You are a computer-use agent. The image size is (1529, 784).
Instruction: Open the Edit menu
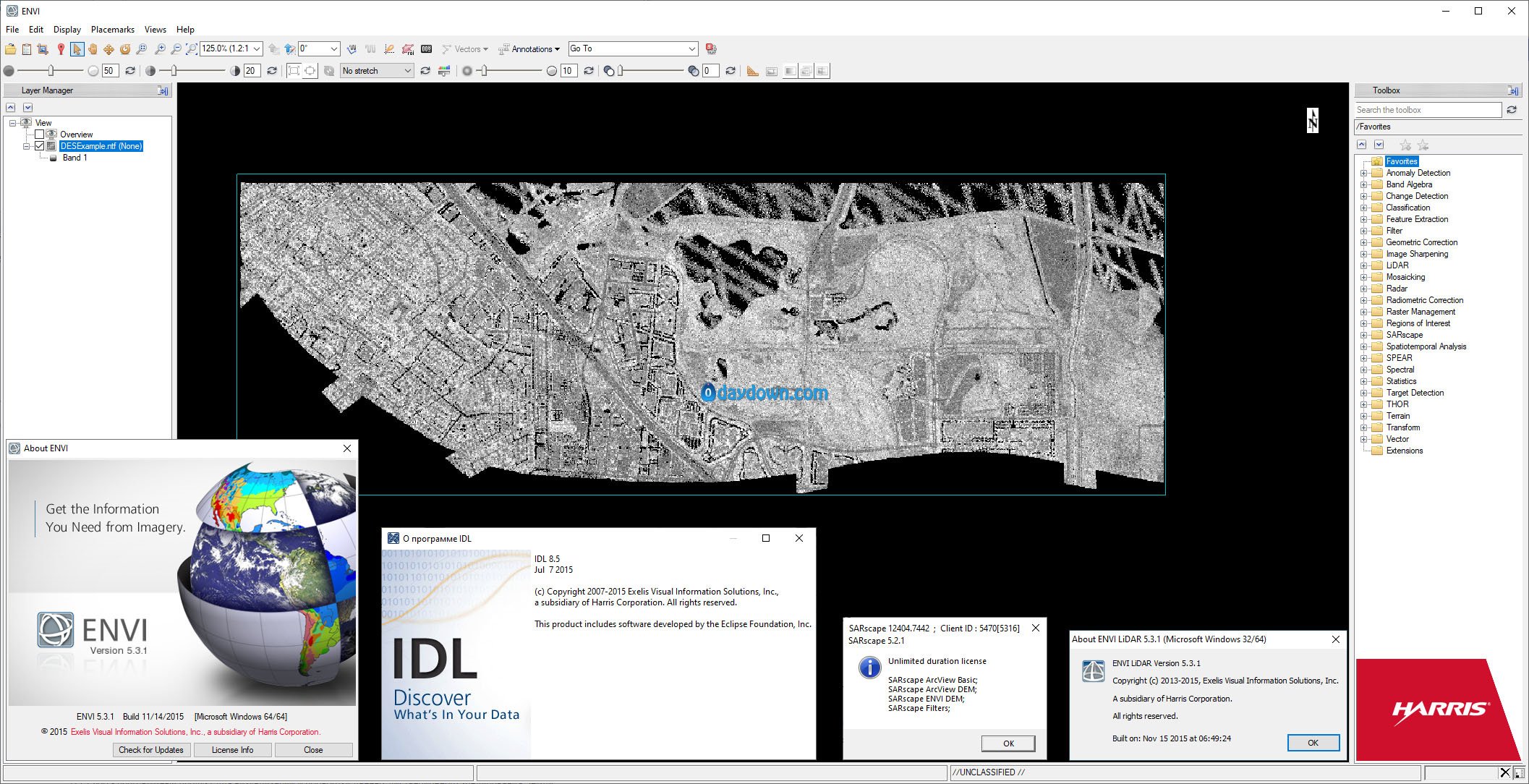[x=36, y=30]
